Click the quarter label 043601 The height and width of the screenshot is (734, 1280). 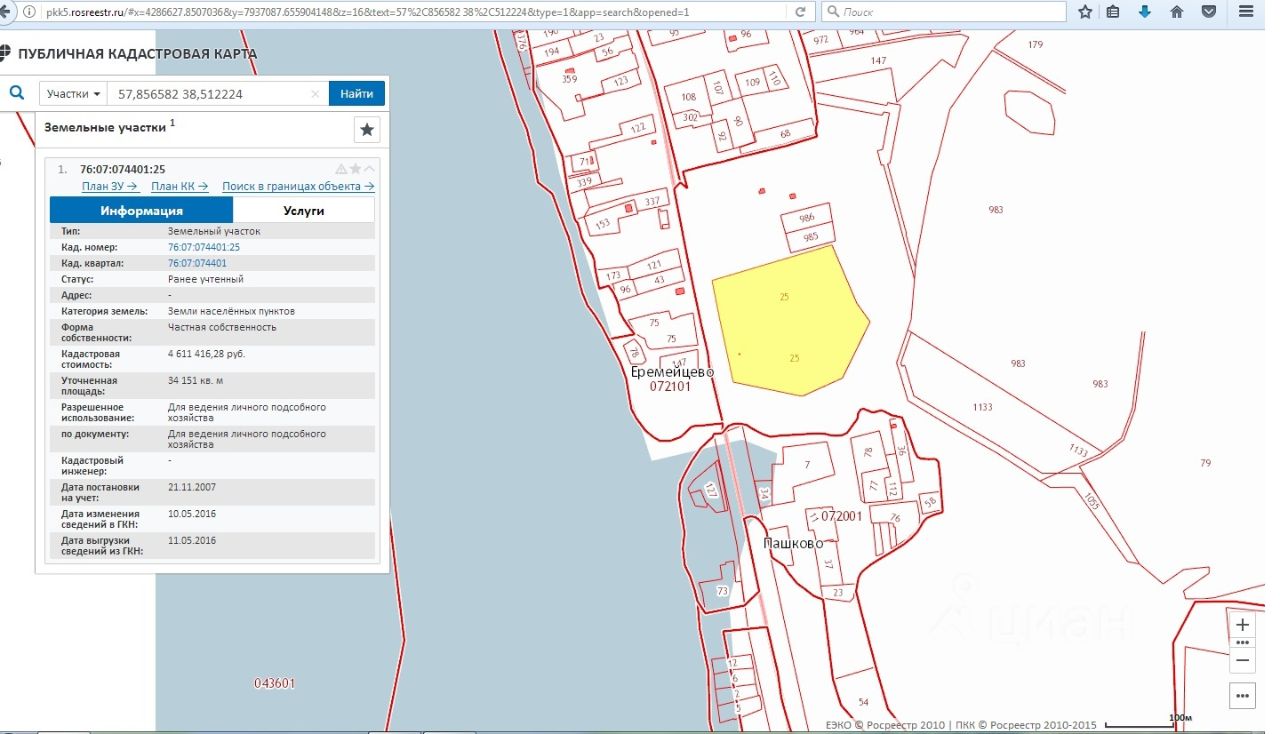click(274, 684)
